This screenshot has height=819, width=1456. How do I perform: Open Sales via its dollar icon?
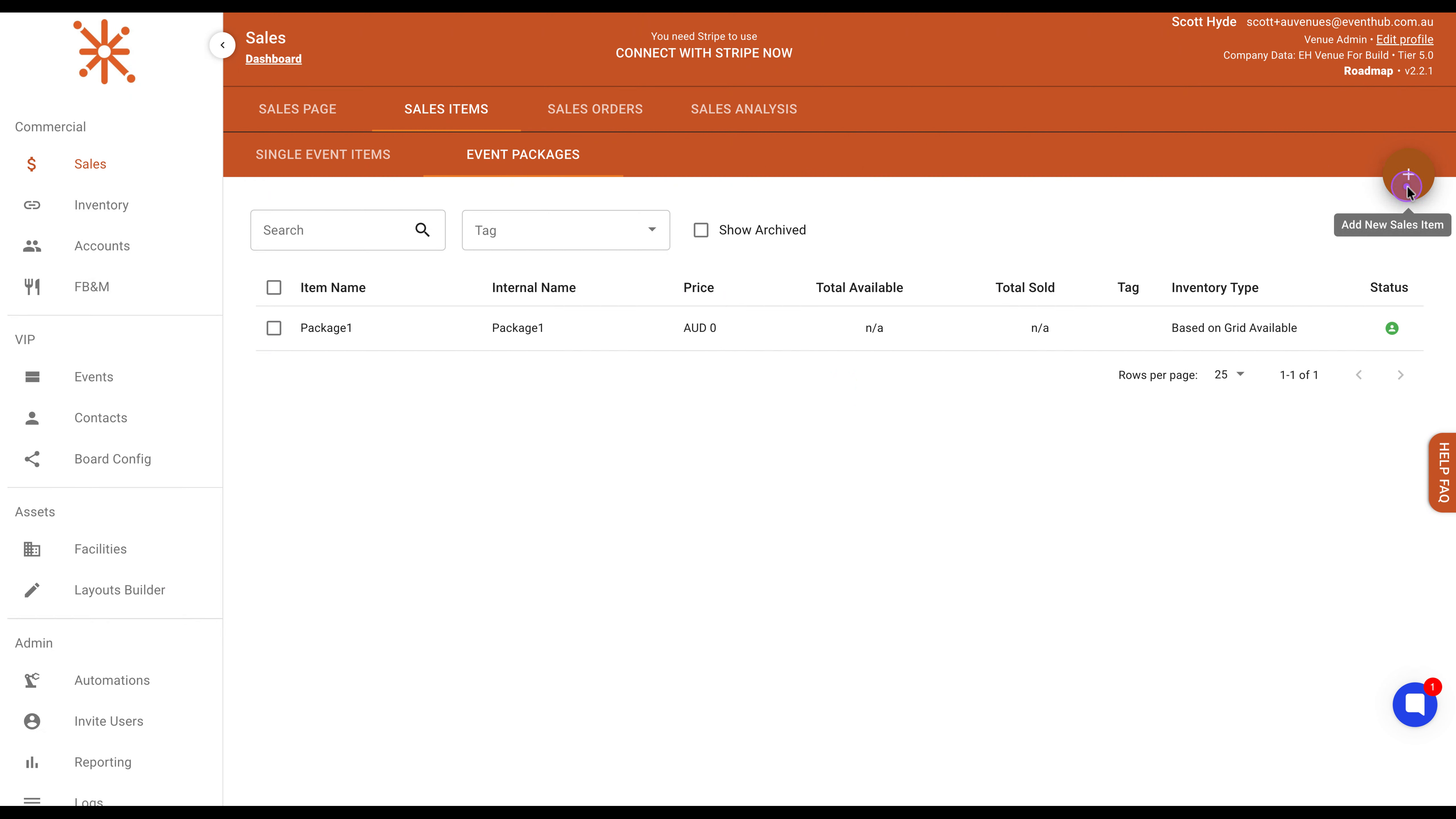point(32,164)
